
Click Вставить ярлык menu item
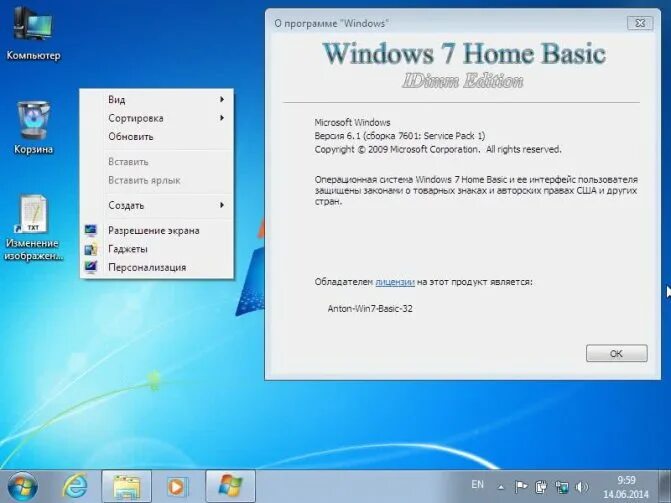[x=157, y=180]
